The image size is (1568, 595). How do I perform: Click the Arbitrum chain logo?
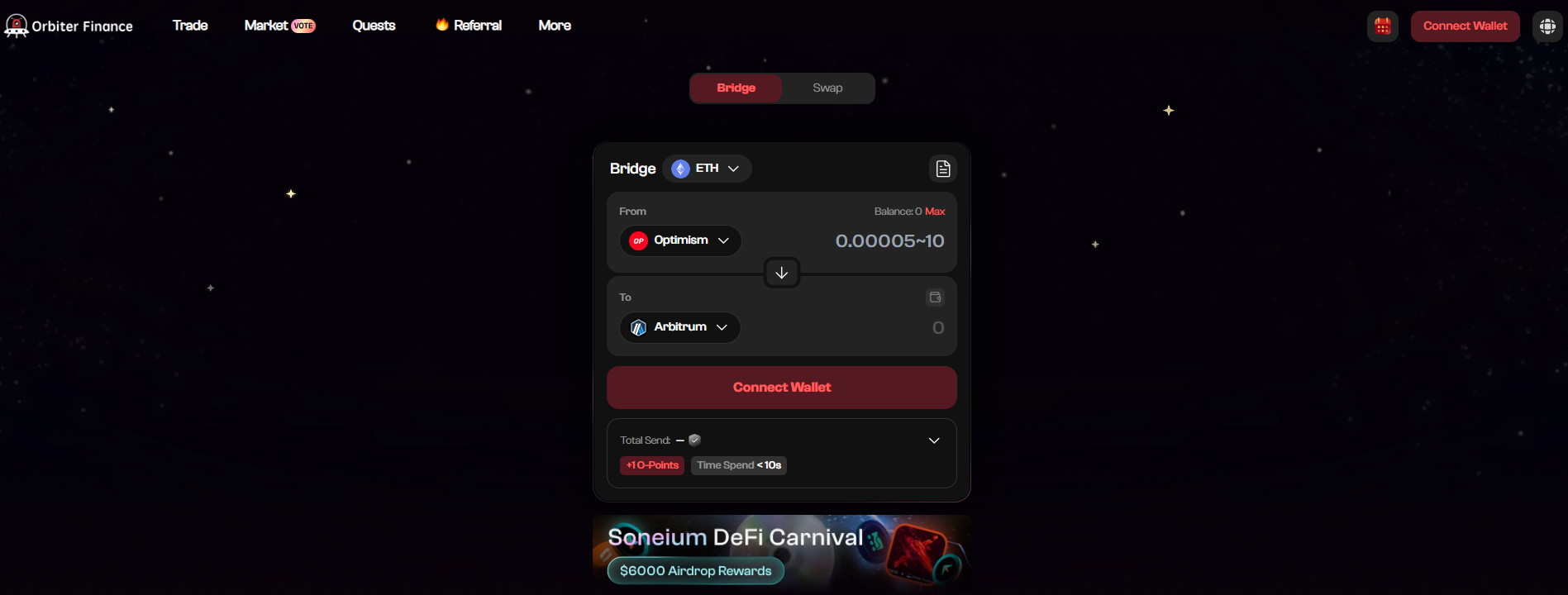pyautogui.click(x=638, y=327)
